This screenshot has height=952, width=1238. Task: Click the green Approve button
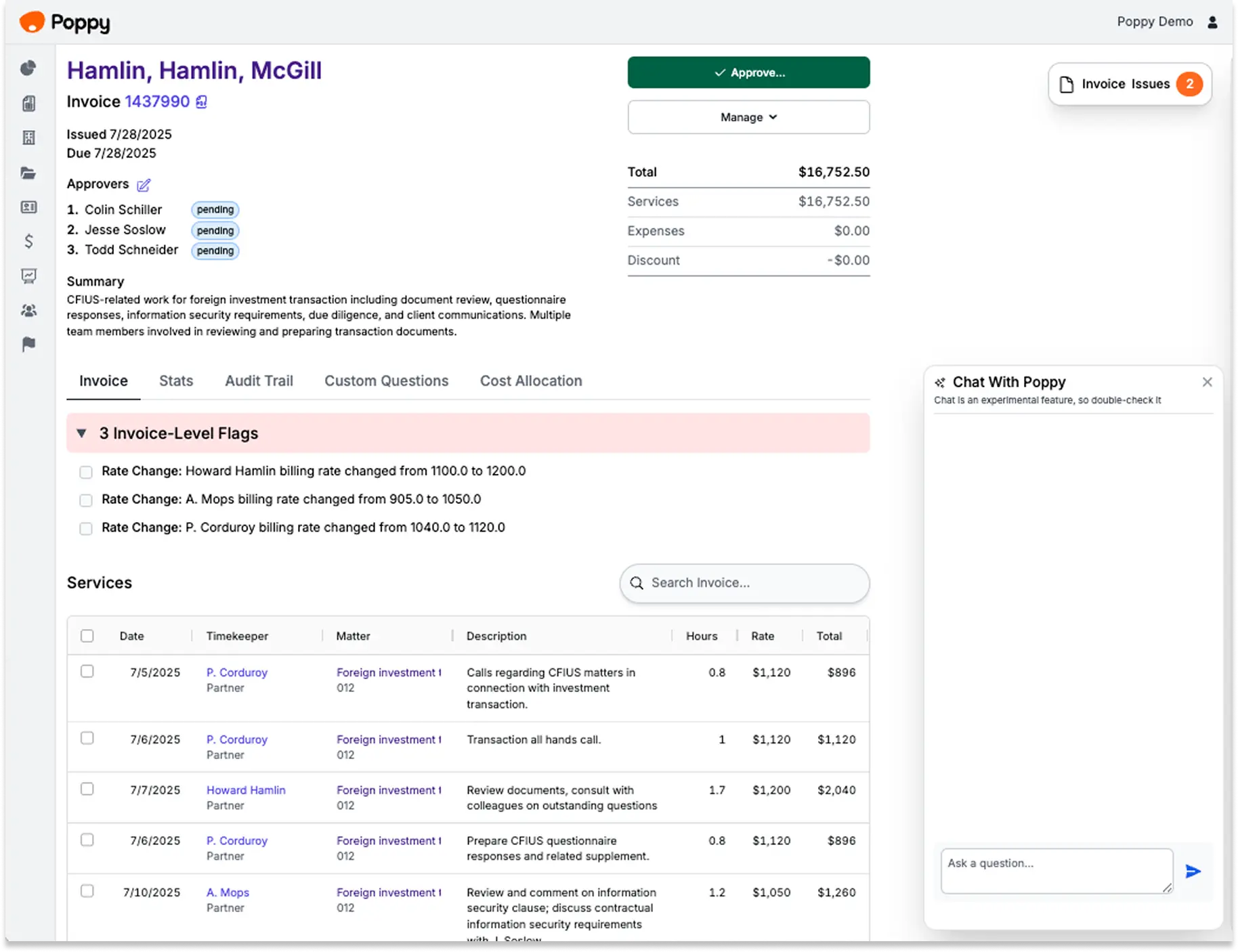748,72
